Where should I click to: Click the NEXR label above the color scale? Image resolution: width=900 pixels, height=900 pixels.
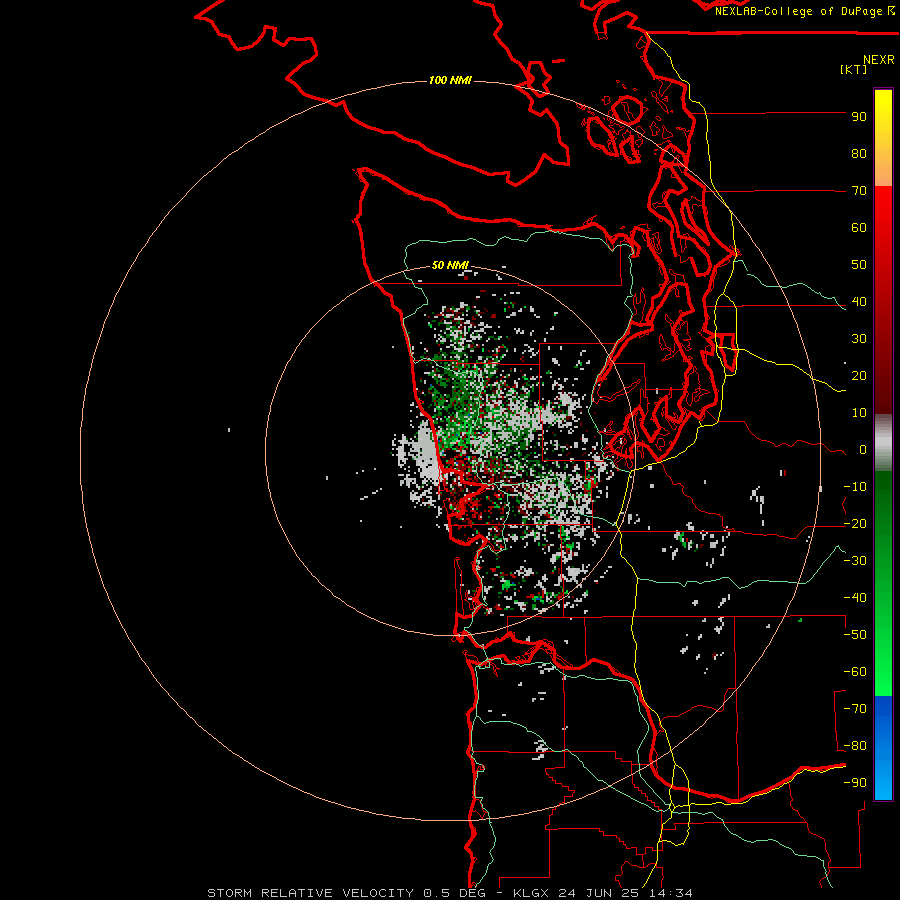[x=879, y=60]
